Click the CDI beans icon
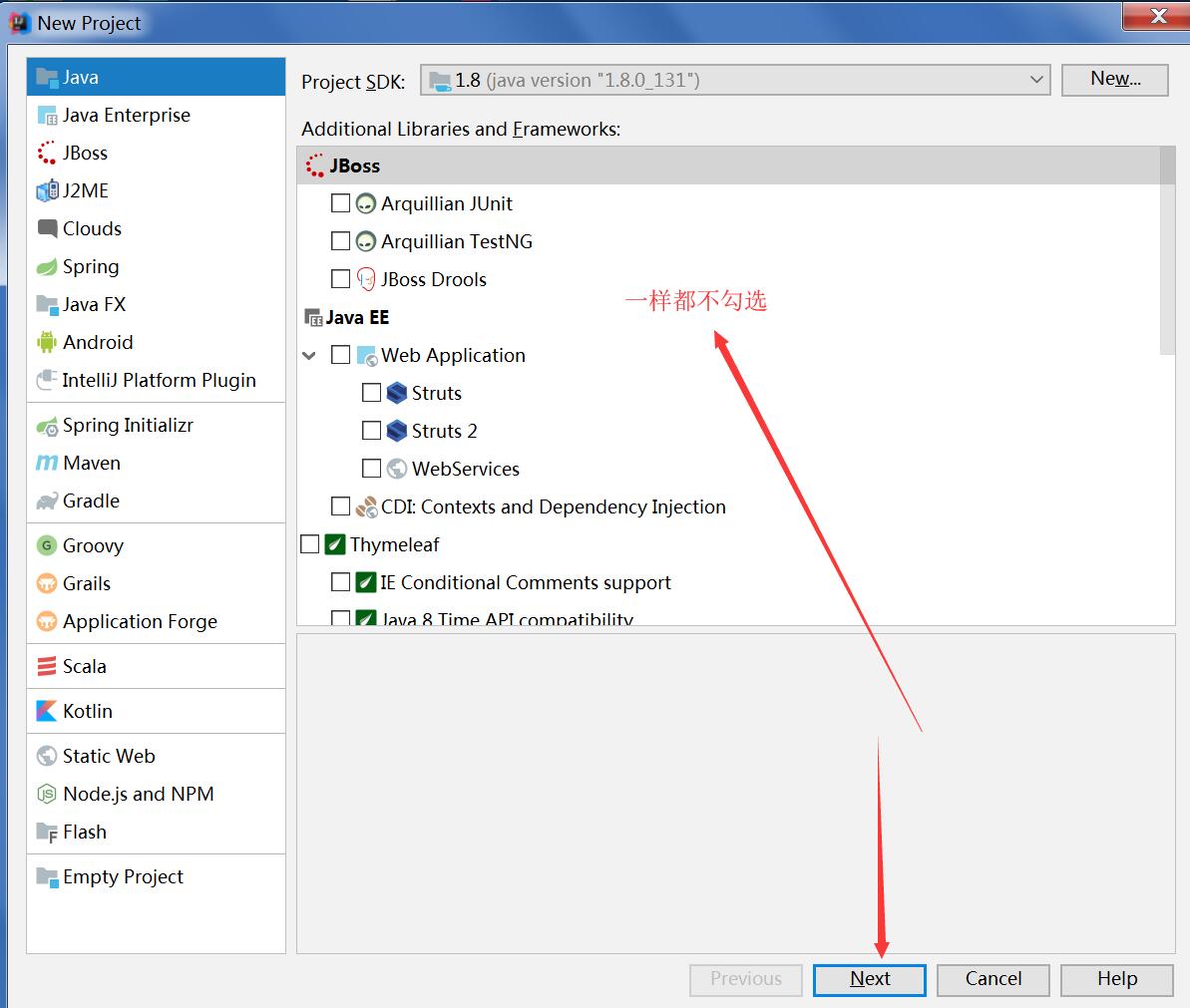The width and height of the screenshot is (1190, 1008). [366, 506]
